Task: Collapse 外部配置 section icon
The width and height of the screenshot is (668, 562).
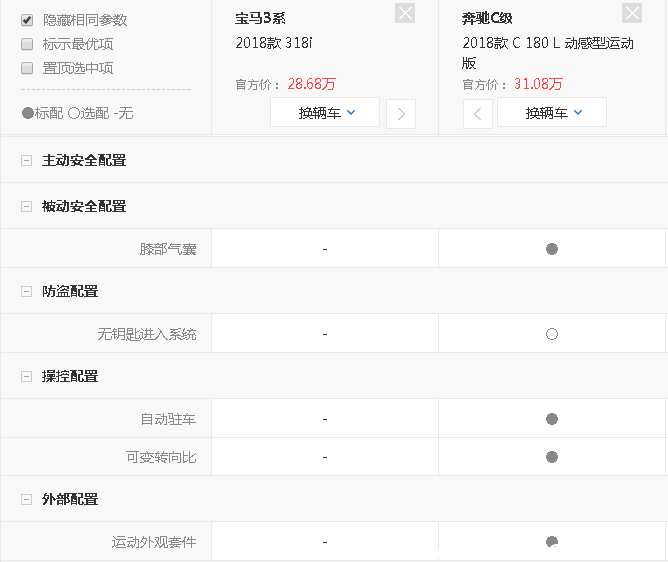Action: 26,499
